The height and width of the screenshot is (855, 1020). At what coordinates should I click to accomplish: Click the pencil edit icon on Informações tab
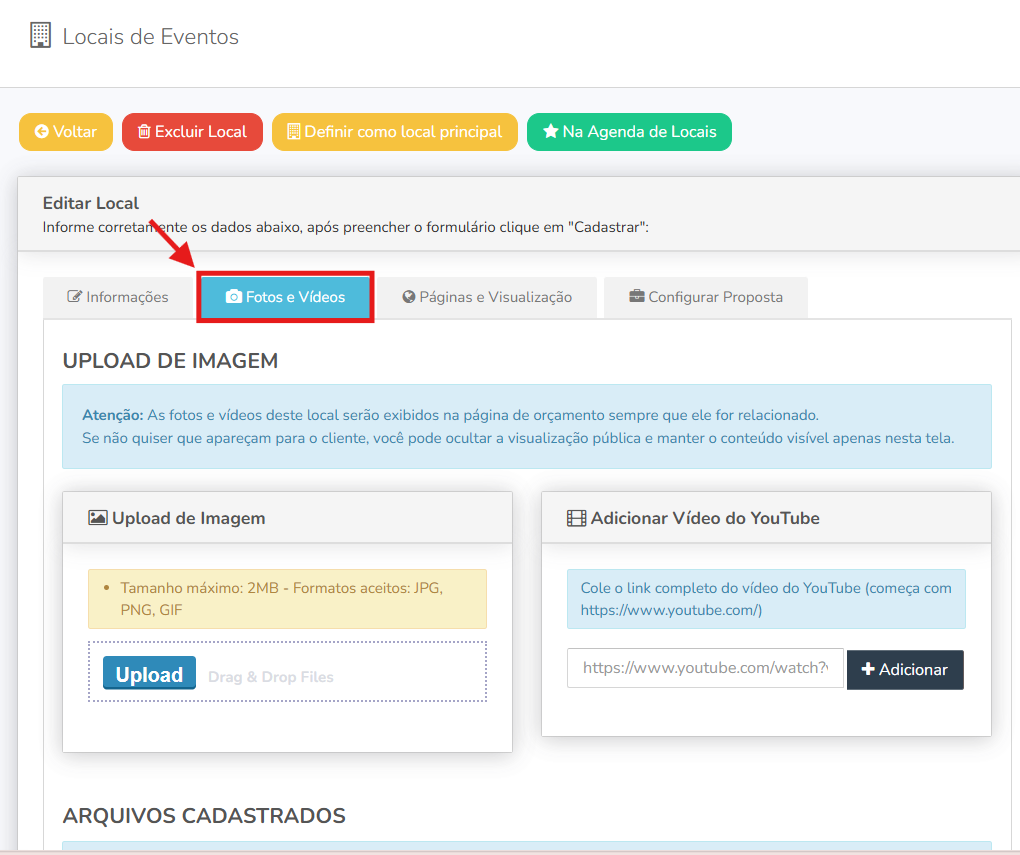coord(75,297)
